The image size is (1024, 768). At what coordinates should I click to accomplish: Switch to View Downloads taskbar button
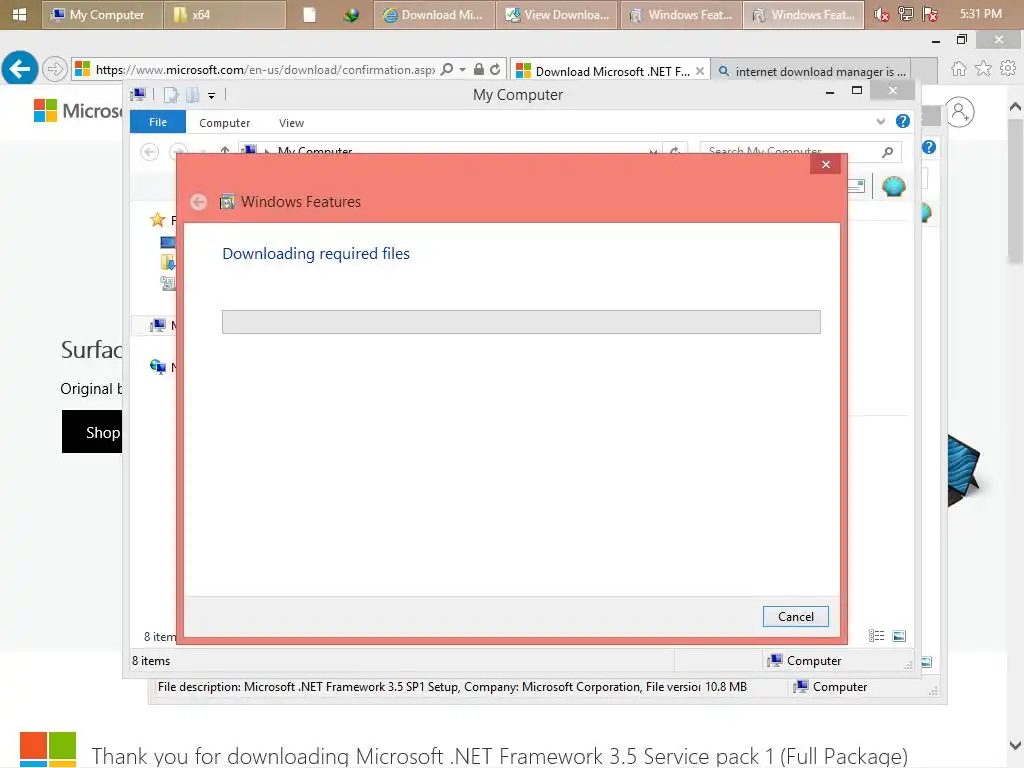[558, 14]
